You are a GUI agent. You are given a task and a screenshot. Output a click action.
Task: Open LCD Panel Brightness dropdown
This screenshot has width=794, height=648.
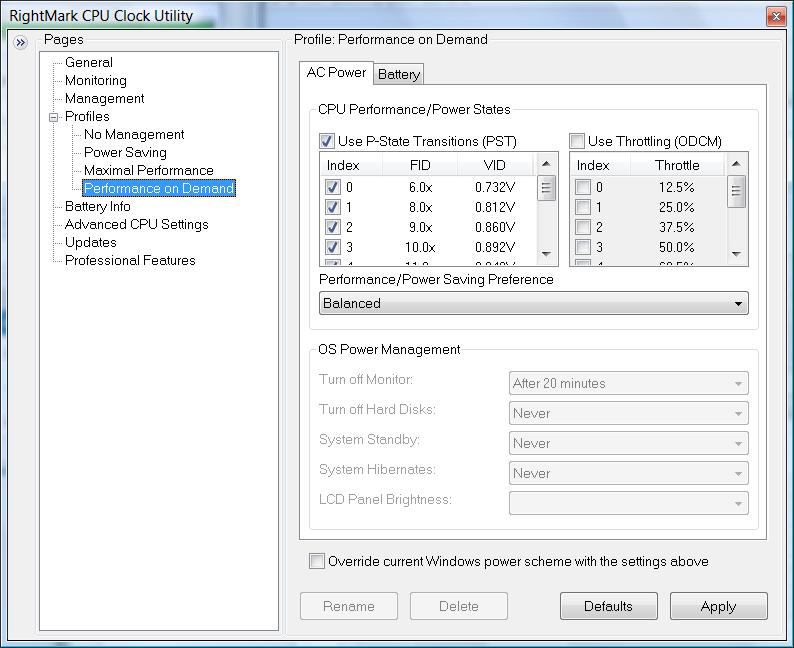[x=628, y=503]
